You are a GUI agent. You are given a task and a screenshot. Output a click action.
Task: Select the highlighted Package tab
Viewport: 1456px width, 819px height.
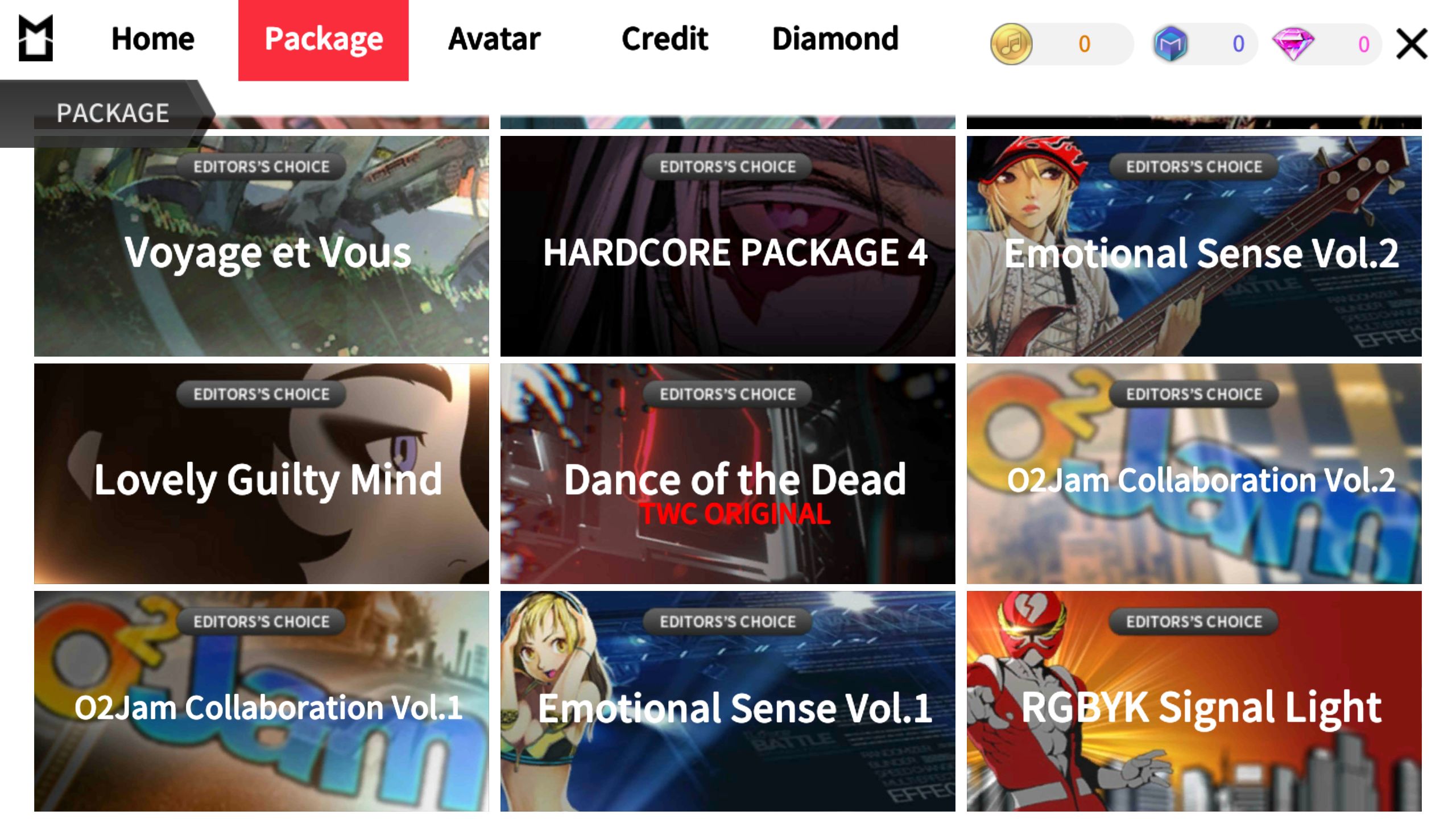(323, 40)
